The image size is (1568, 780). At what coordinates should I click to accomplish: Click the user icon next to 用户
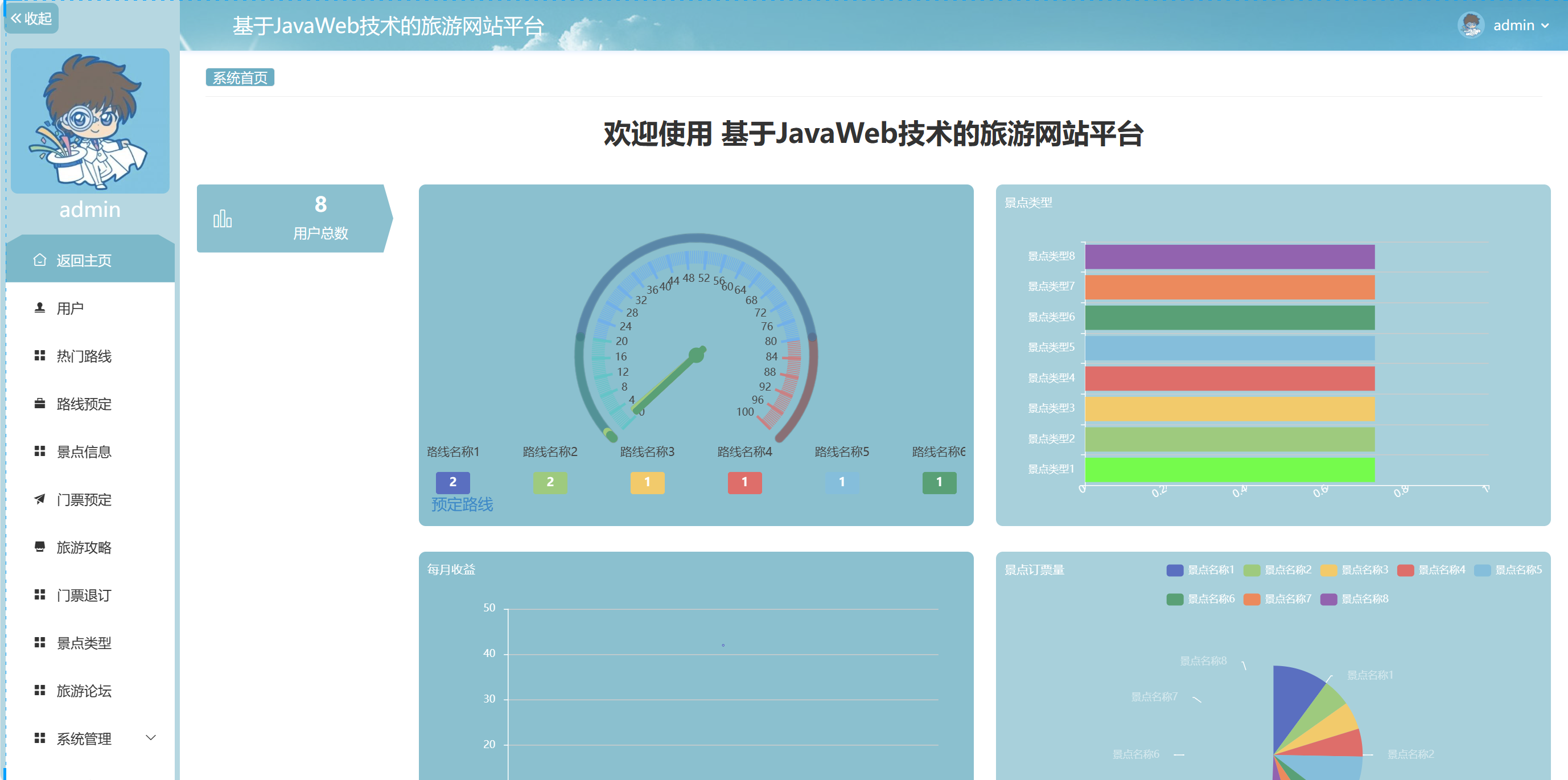(40, 308)
